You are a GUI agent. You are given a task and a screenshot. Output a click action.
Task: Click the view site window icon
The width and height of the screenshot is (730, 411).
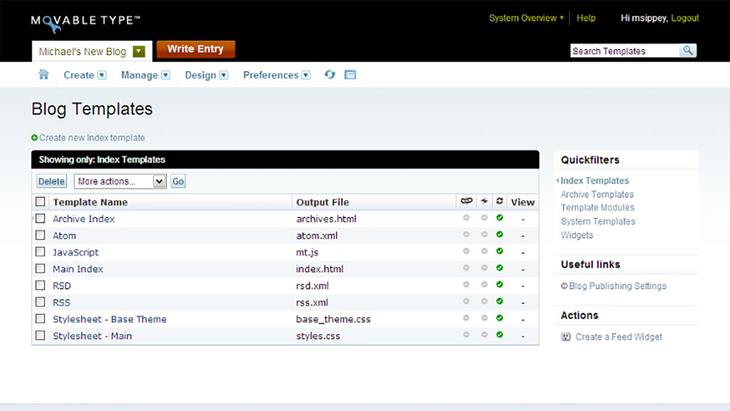[x=350, y=74]
